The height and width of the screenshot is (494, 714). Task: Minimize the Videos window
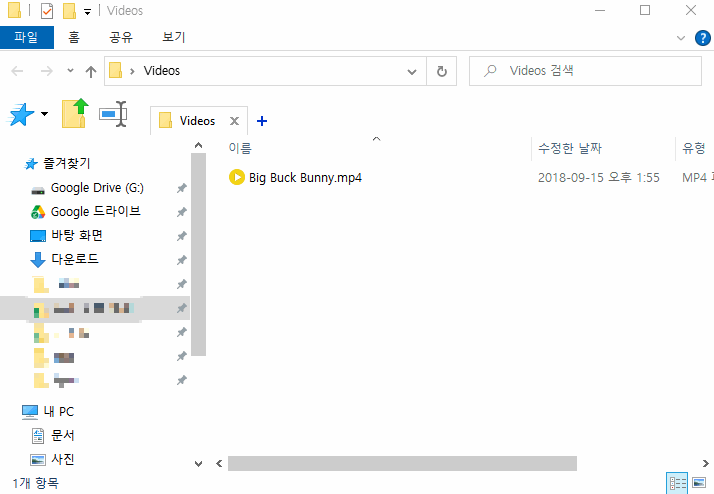coord(600,10)
